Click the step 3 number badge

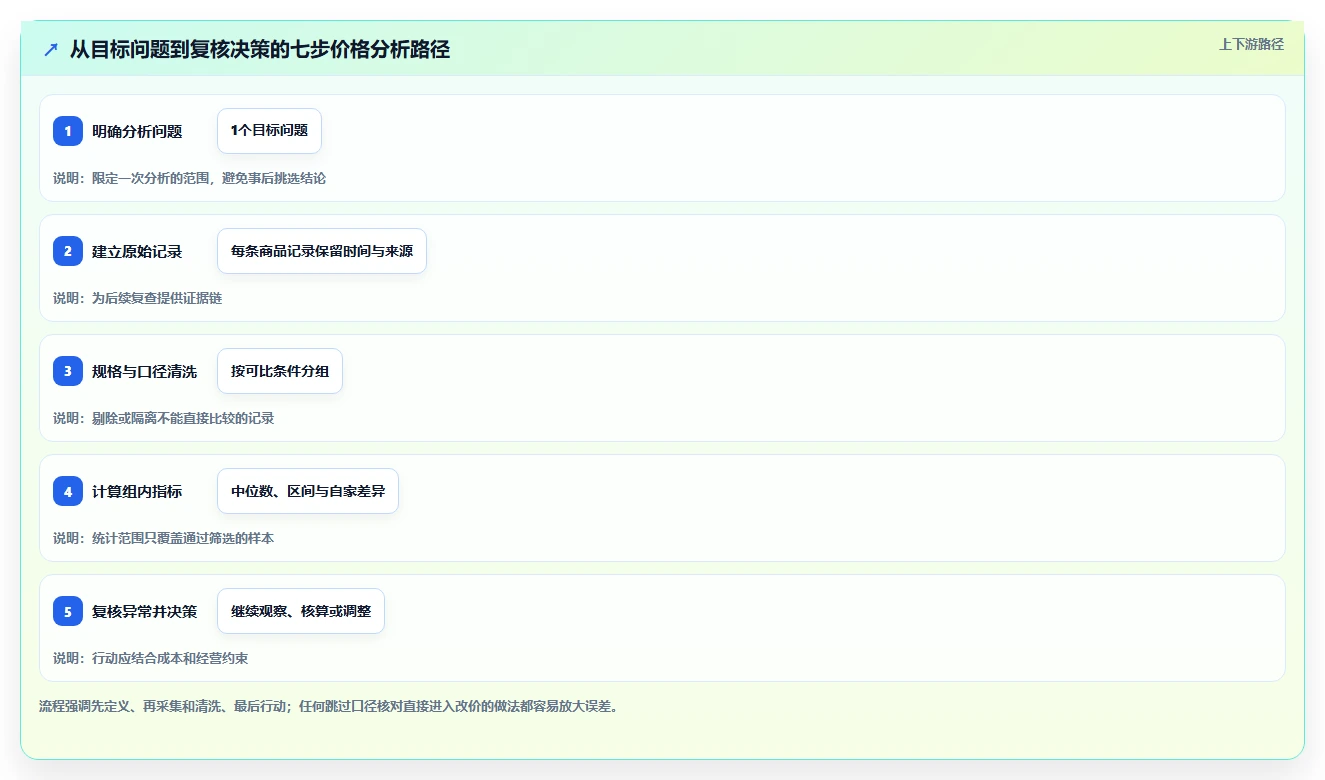point(68,371)
